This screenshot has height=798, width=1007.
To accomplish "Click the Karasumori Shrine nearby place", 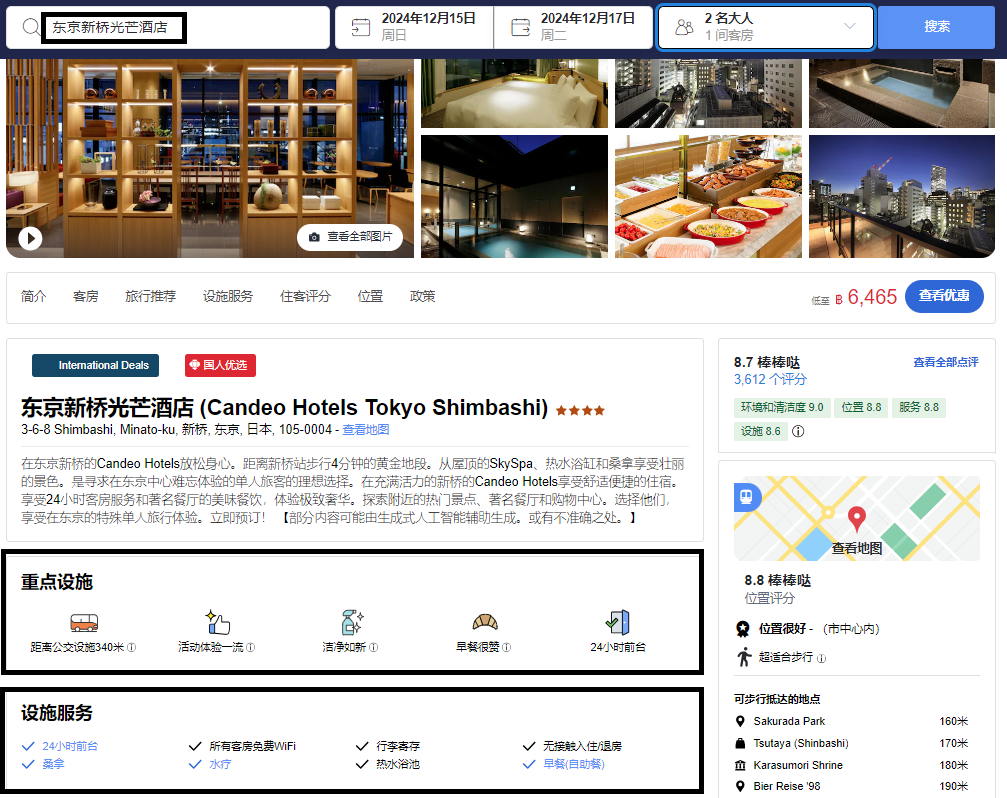I will 798,765.
